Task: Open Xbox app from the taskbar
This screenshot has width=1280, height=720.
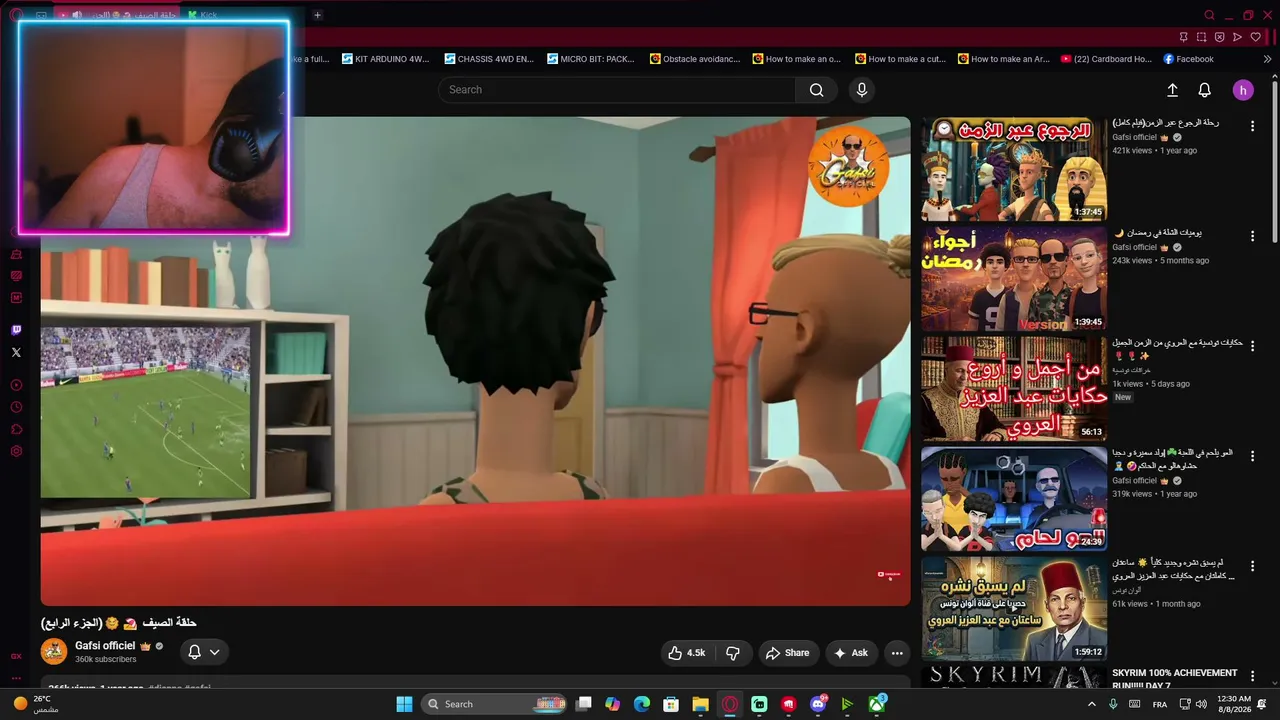Action: [x=877, y=704]
